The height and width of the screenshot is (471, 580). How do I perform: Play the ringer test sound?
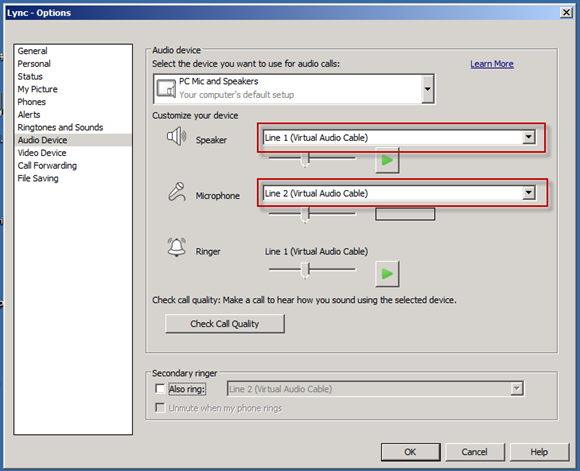pos(387,274)
